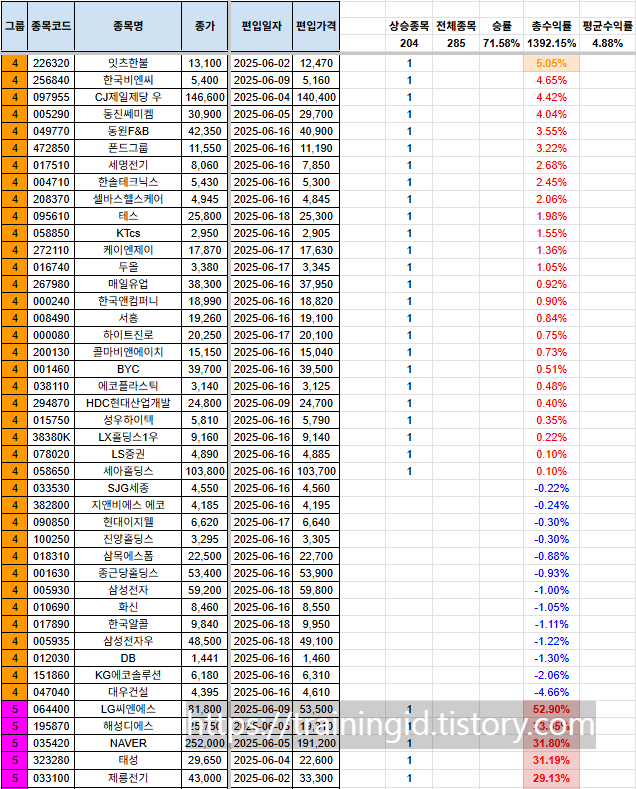This screenshot has height=789, width=636.
Task: Select stock name 진양홀딩스
Action: click(x=128, y=539)
